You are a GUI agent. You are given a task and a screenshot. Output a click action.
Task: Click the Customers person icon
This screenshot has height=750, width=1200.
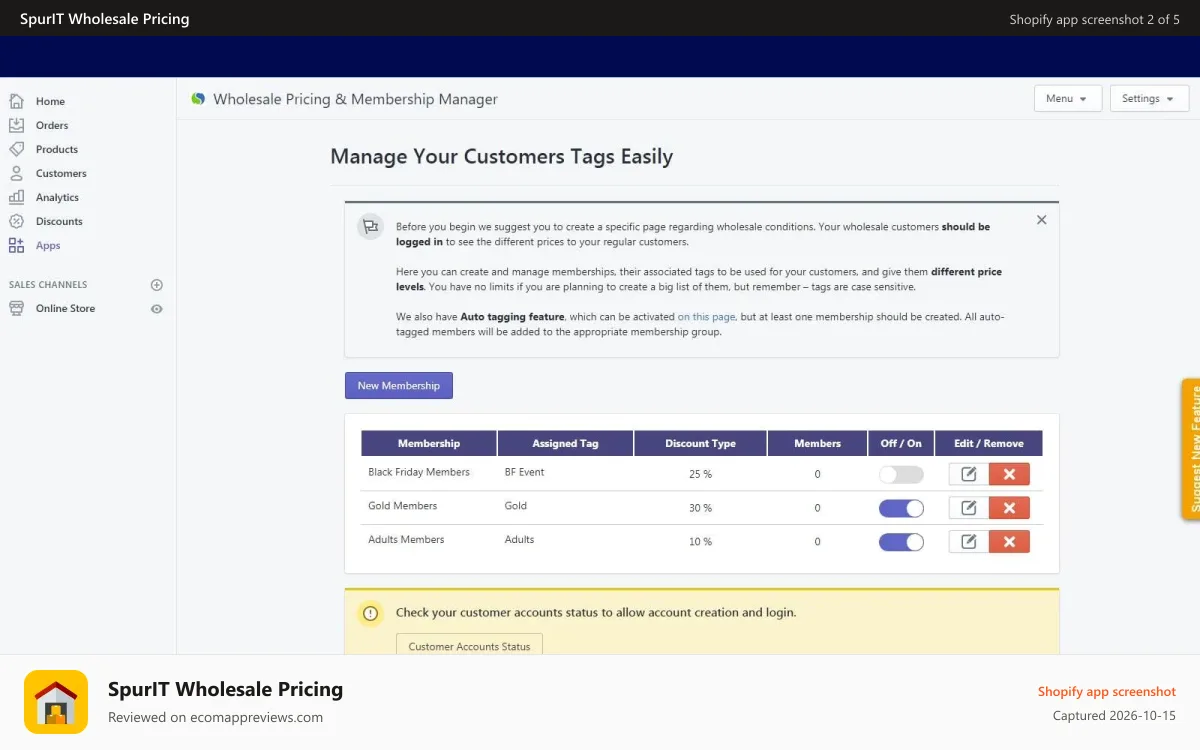coord(16,173)
